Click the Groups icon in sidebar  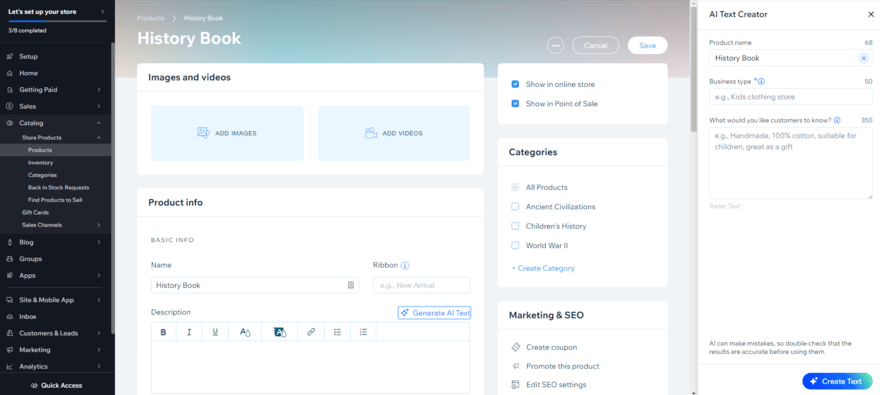(x=10, y=259)
